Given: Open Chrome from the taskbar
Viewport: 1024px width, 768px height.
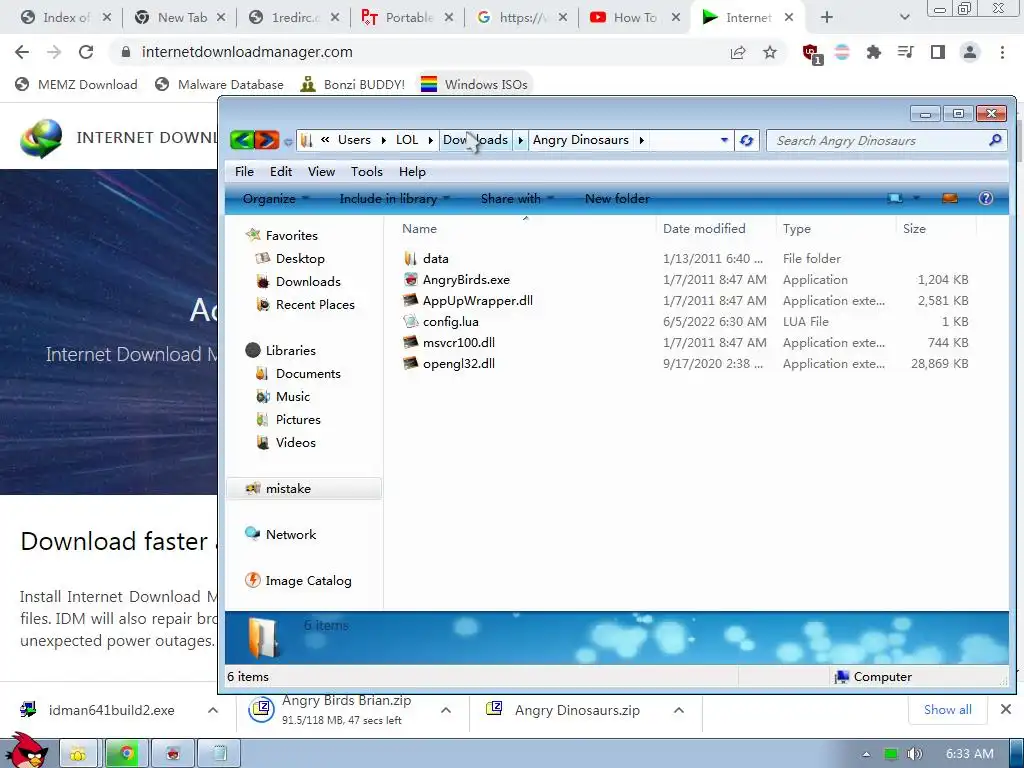Looking at the screenshot, I should point(127,754).
